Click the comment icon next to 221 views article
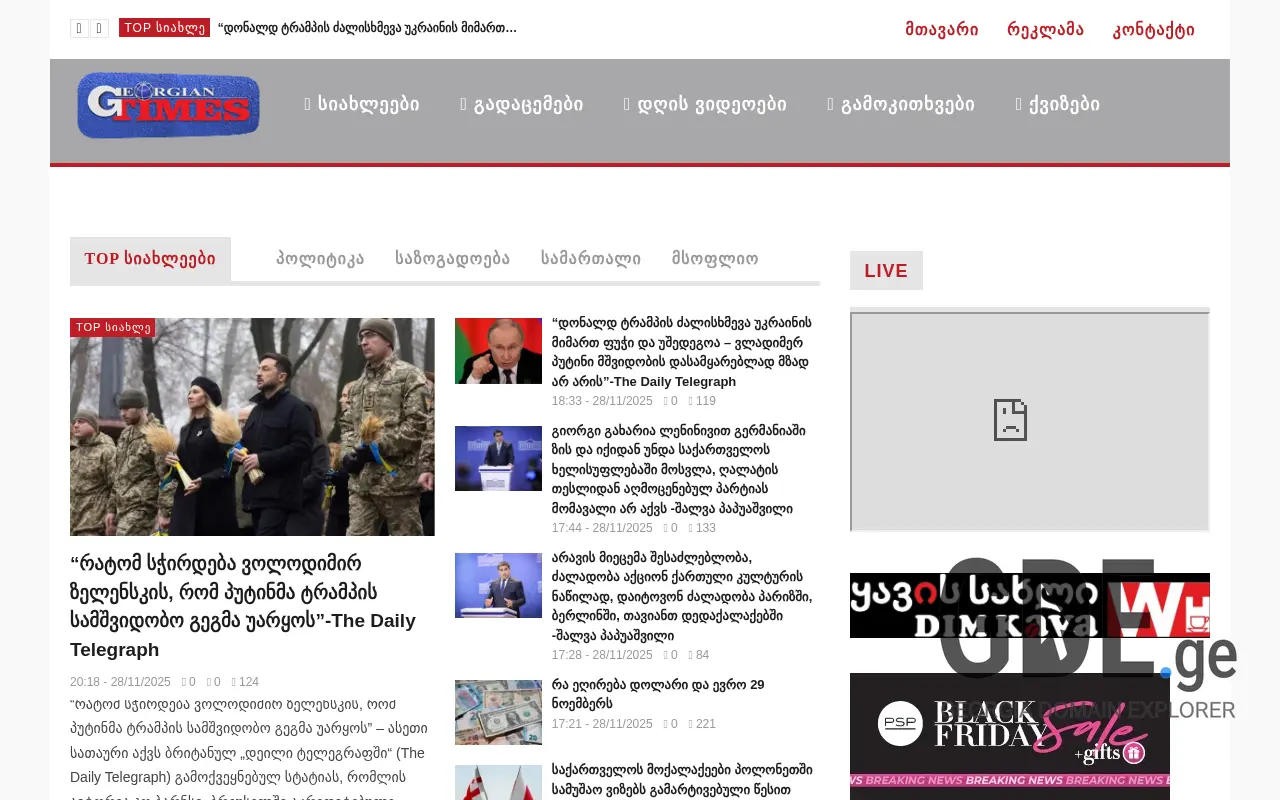The width and height of the screenshot is (1280, 800). pyautogui.click(x=666, y=724)
